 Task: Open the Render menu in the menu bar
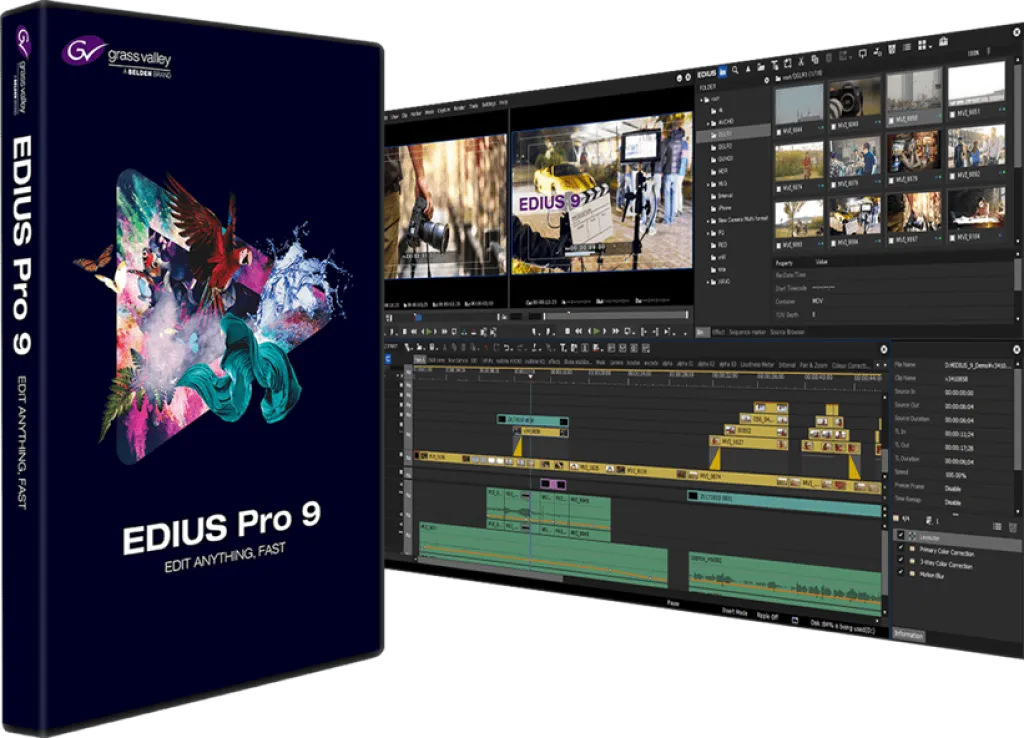click(x=459, y=106)
